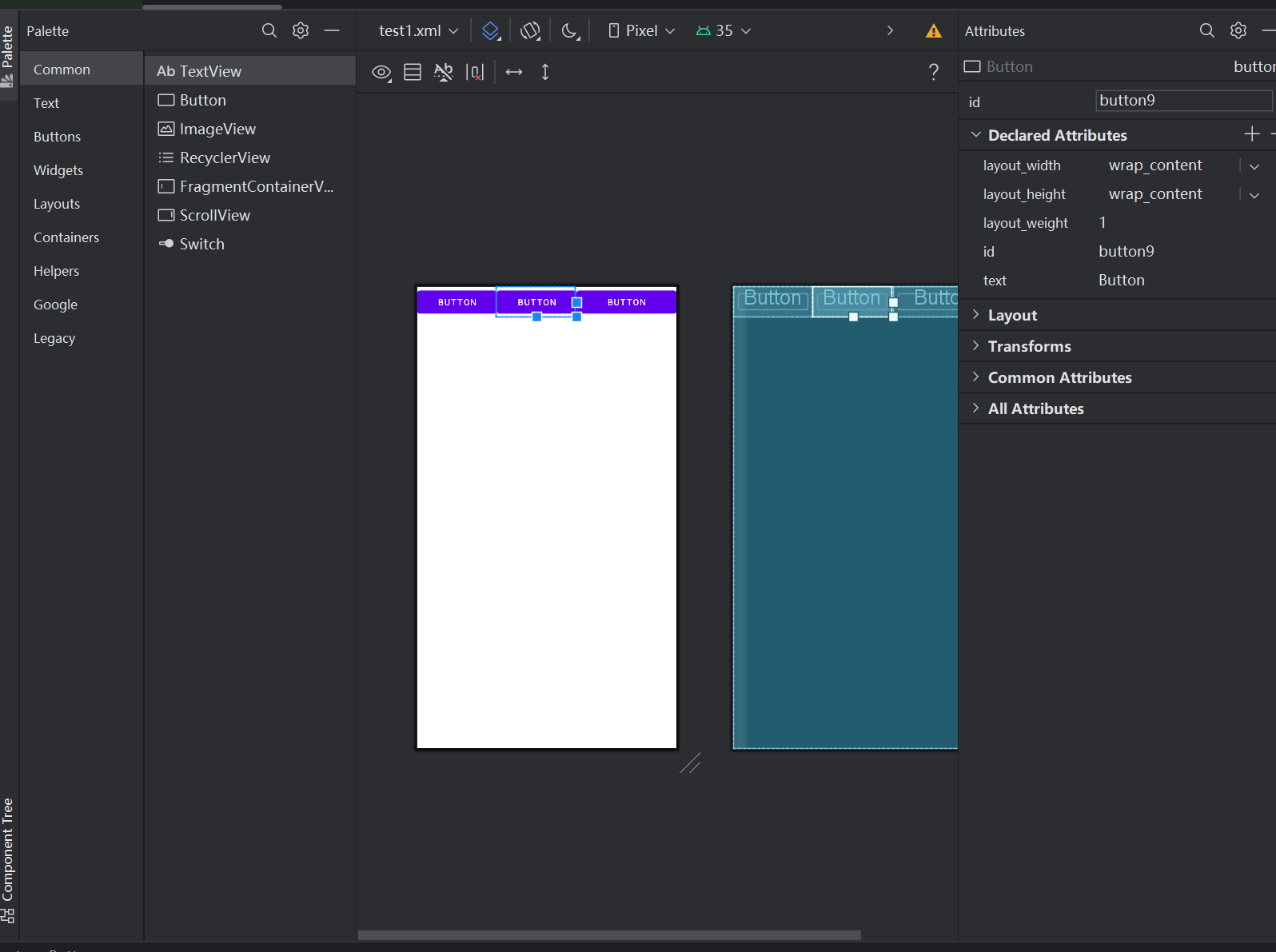Screen dimensions: 1276x952
Task: Expand All Attributes section
Action: point(975,408)
